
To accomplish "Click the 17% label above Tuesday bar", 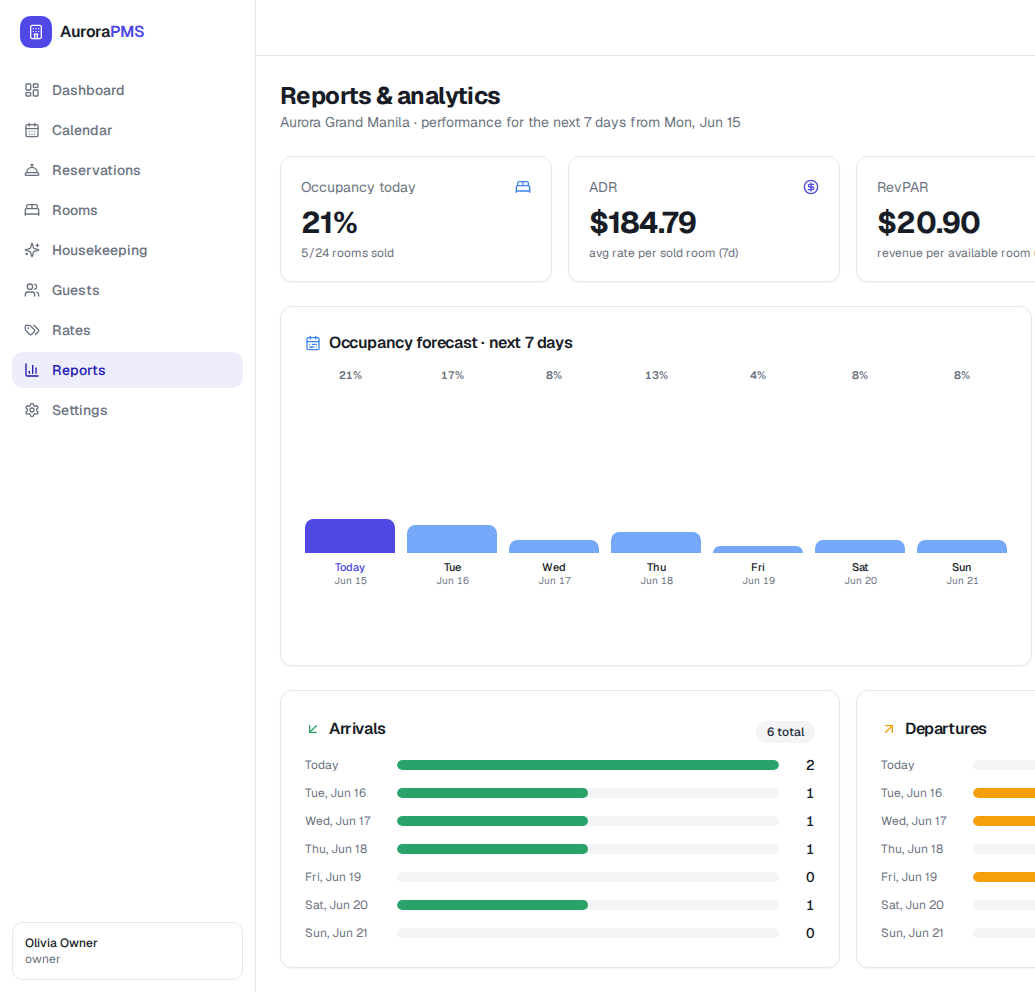I will pos(452,375).
